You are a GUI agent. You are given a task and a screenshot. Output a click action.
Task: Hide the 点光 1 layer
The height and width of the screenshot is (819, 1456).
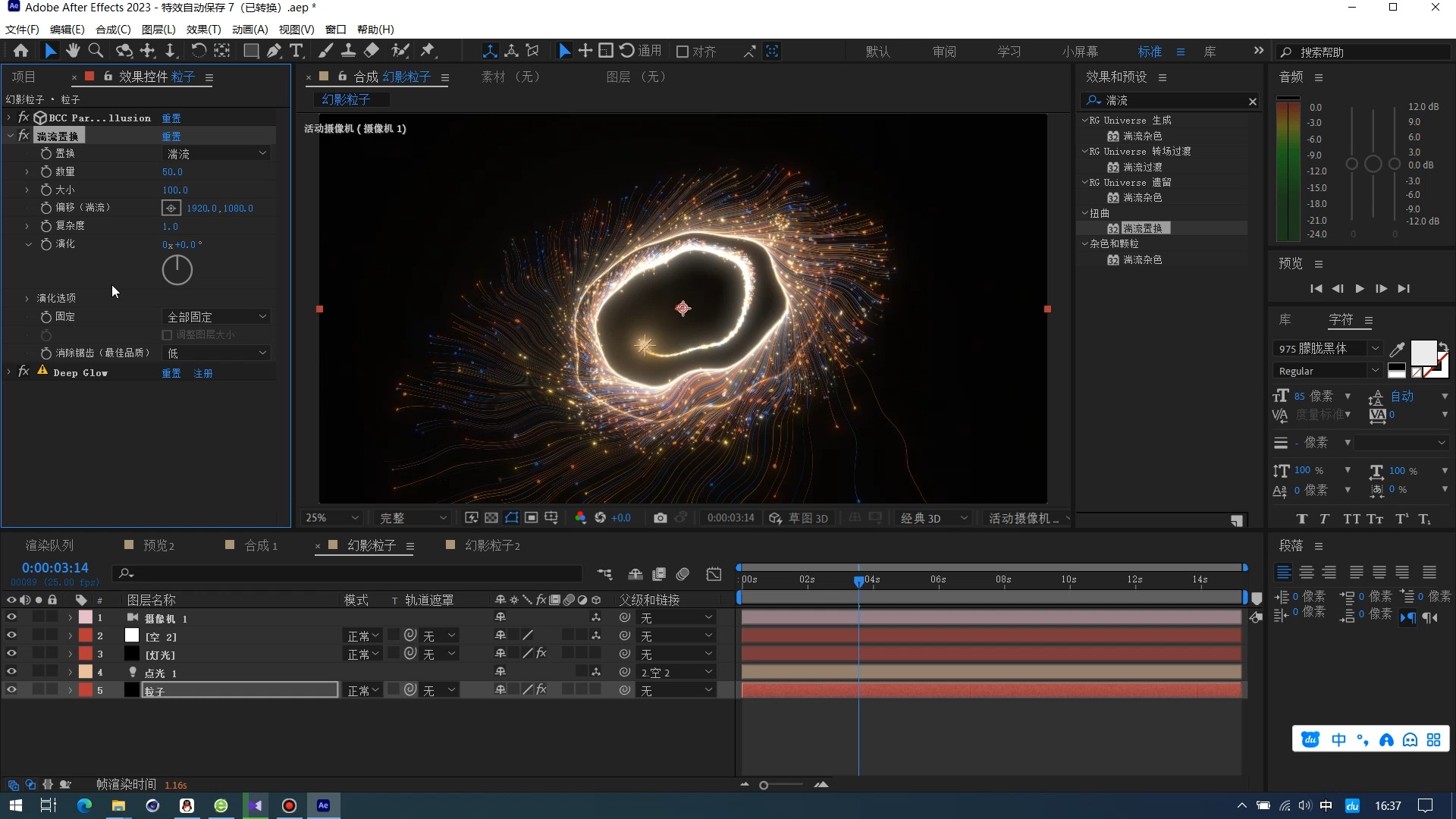click(11, 671)
